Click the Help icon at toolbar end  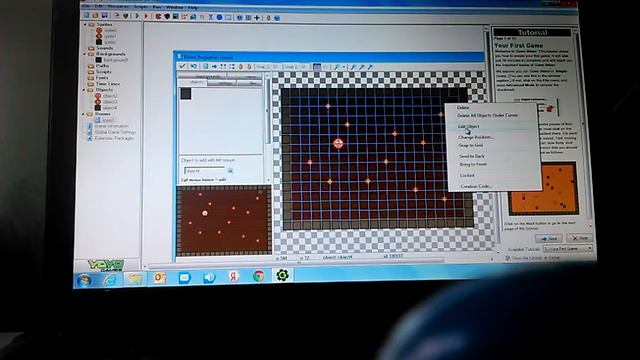pyautogui.click(x=277, y=18)
